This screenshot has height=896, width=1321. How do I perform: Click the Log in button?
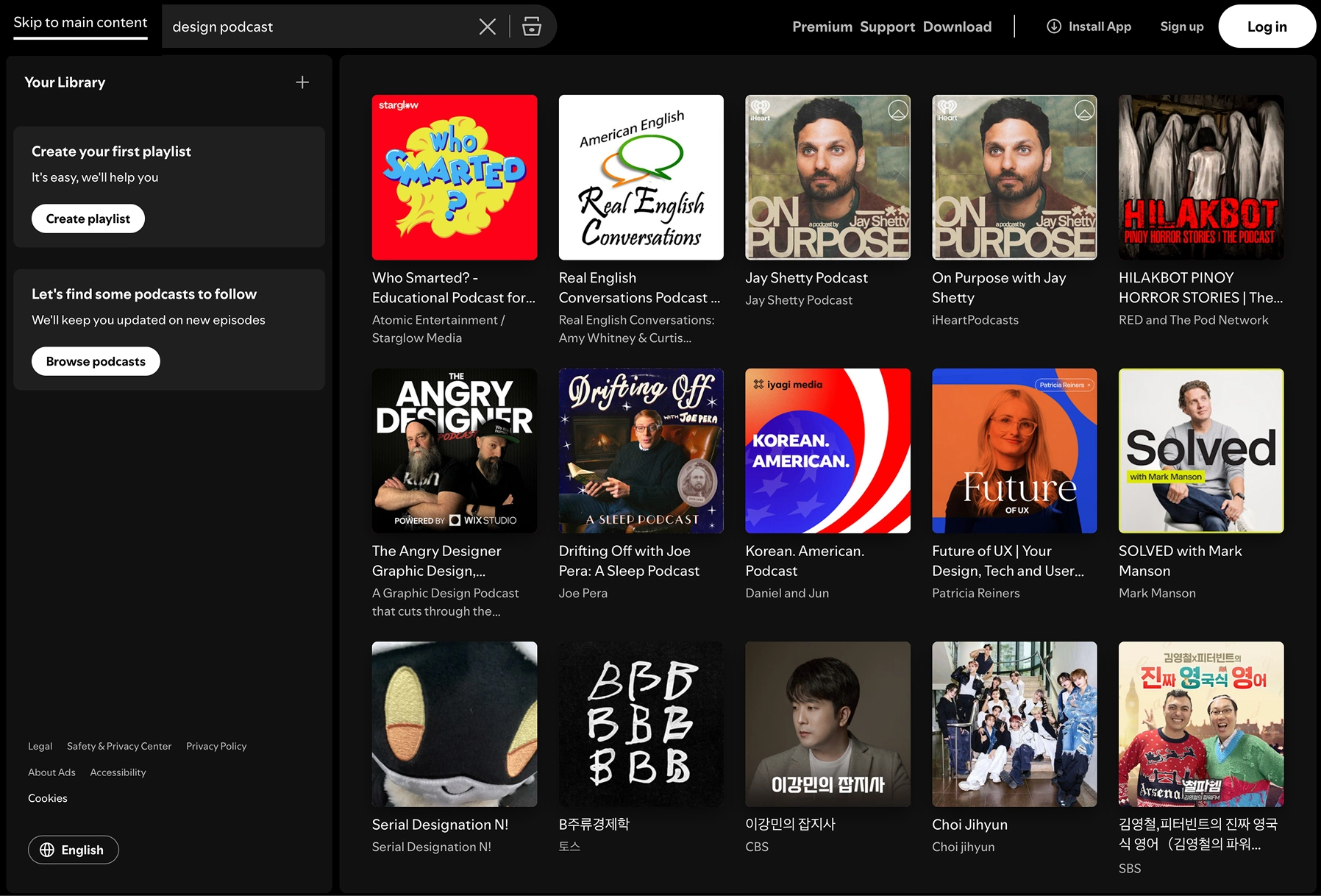(x=1267, y=26)
